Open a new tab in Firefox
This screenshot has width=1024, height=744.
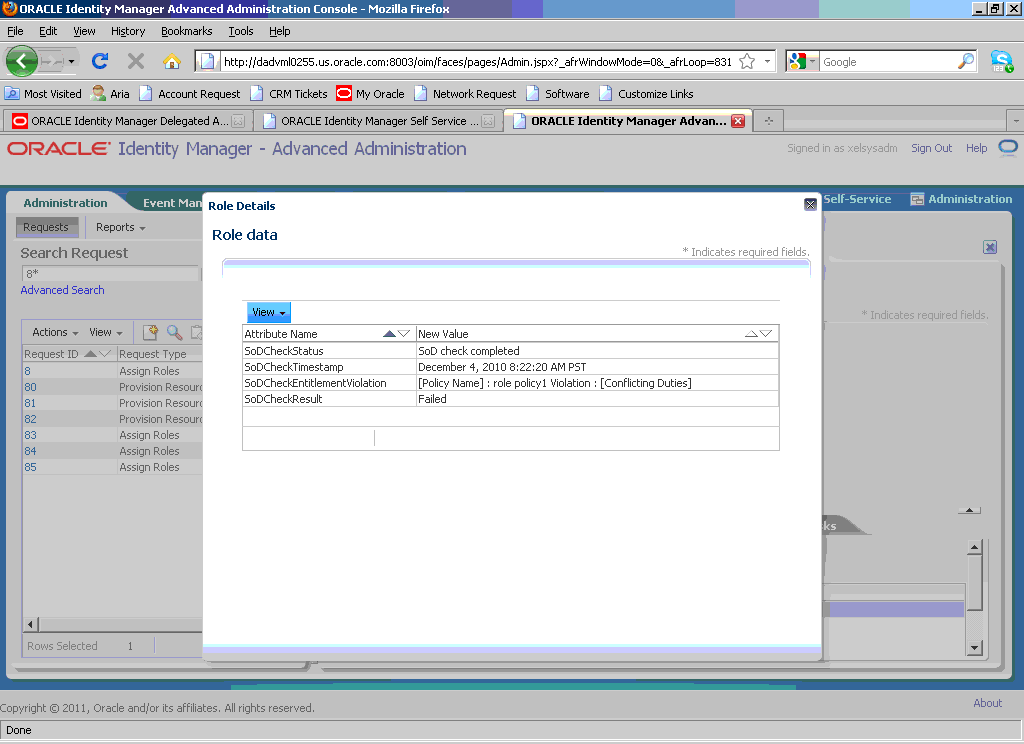(767, 119)
